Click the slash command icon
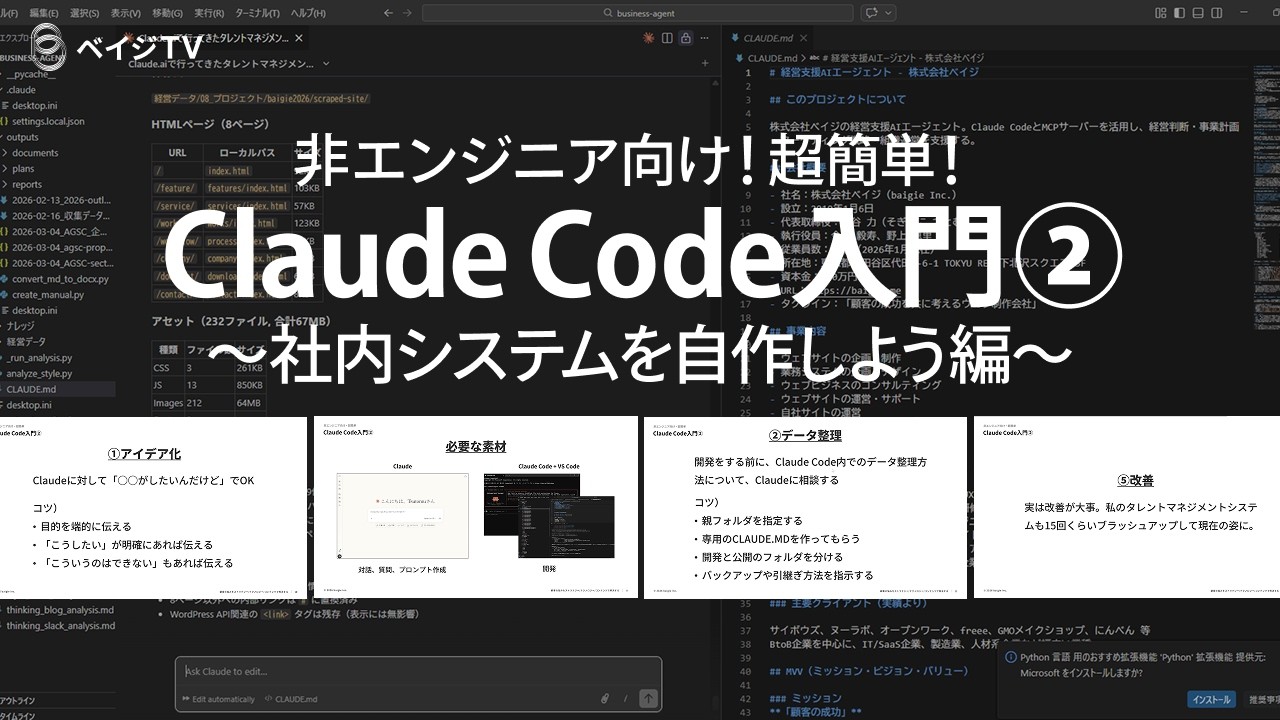Image resolution: width=1280 pixels, height=720 pixels. click(624, 699)
